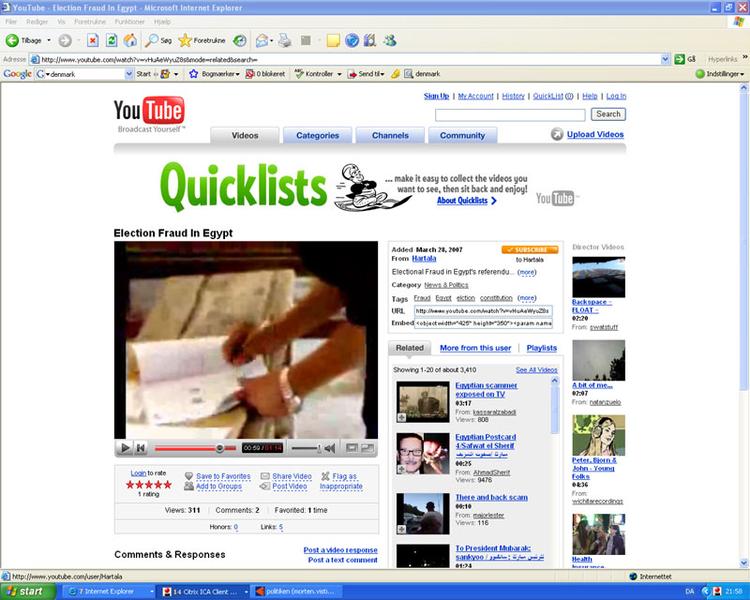Viewport: 750px width, 600px height.
Task: Expand the Send til dropdown
Action: pos(382,74)
